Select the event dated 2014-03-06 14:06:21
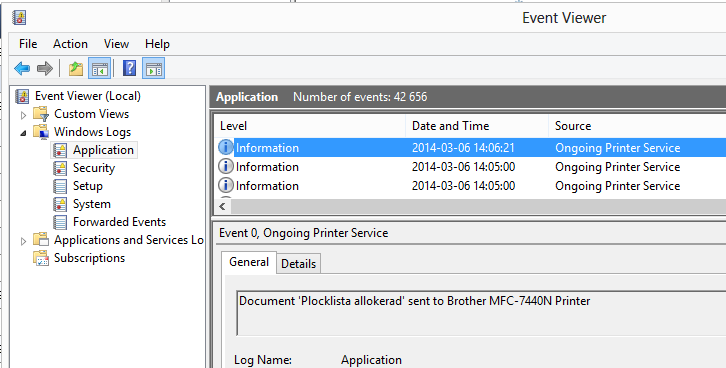The height and width of the screenshot is (368, 726). point(470,148)
